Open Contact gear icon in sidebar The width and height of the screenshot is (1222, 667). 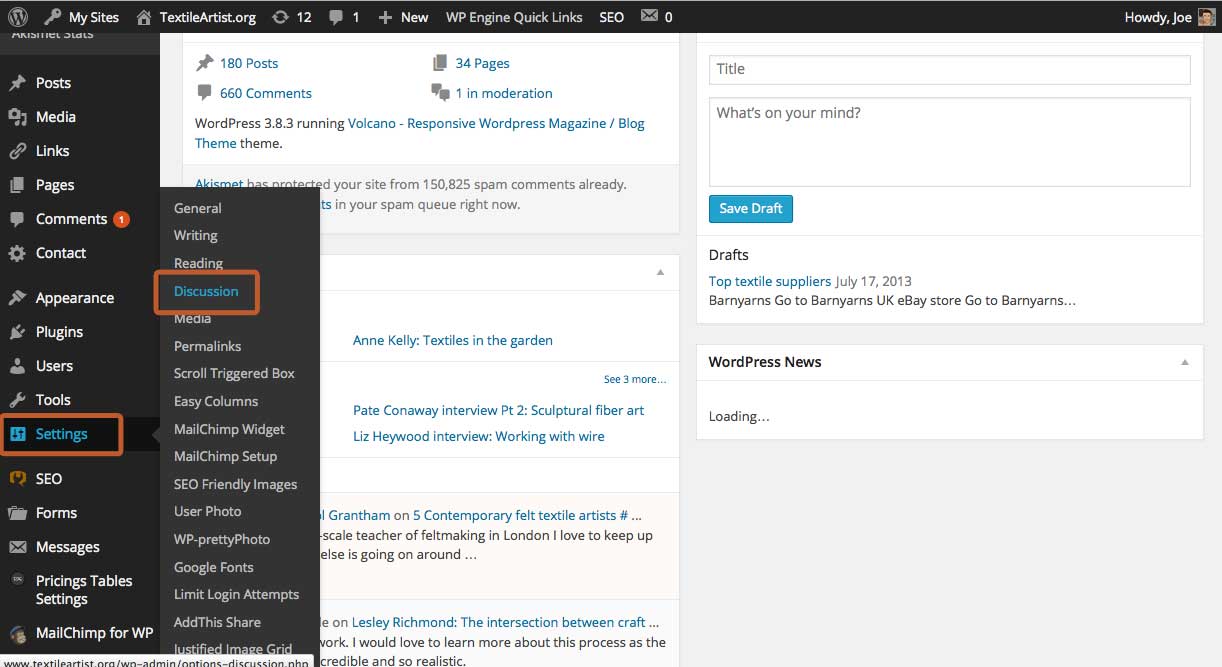pyautogui.click(x=17, y=253)
